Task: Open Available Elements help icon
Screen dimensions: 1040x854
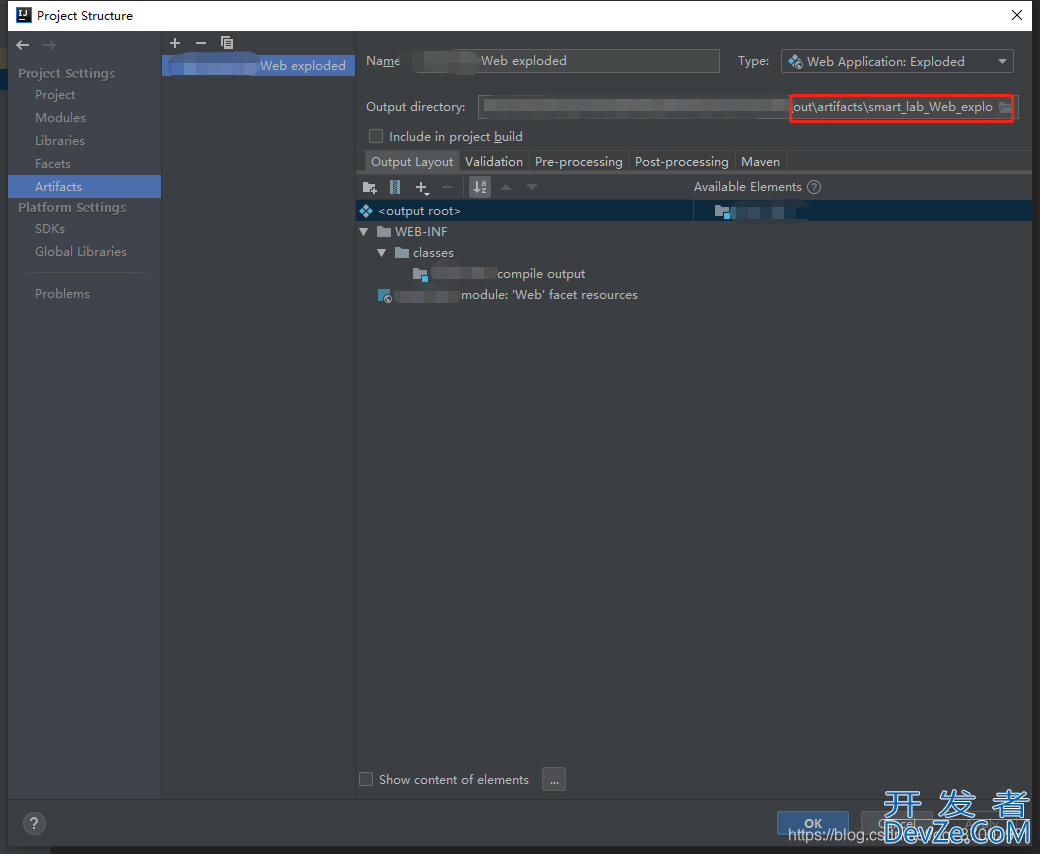Action: [814, 187]
